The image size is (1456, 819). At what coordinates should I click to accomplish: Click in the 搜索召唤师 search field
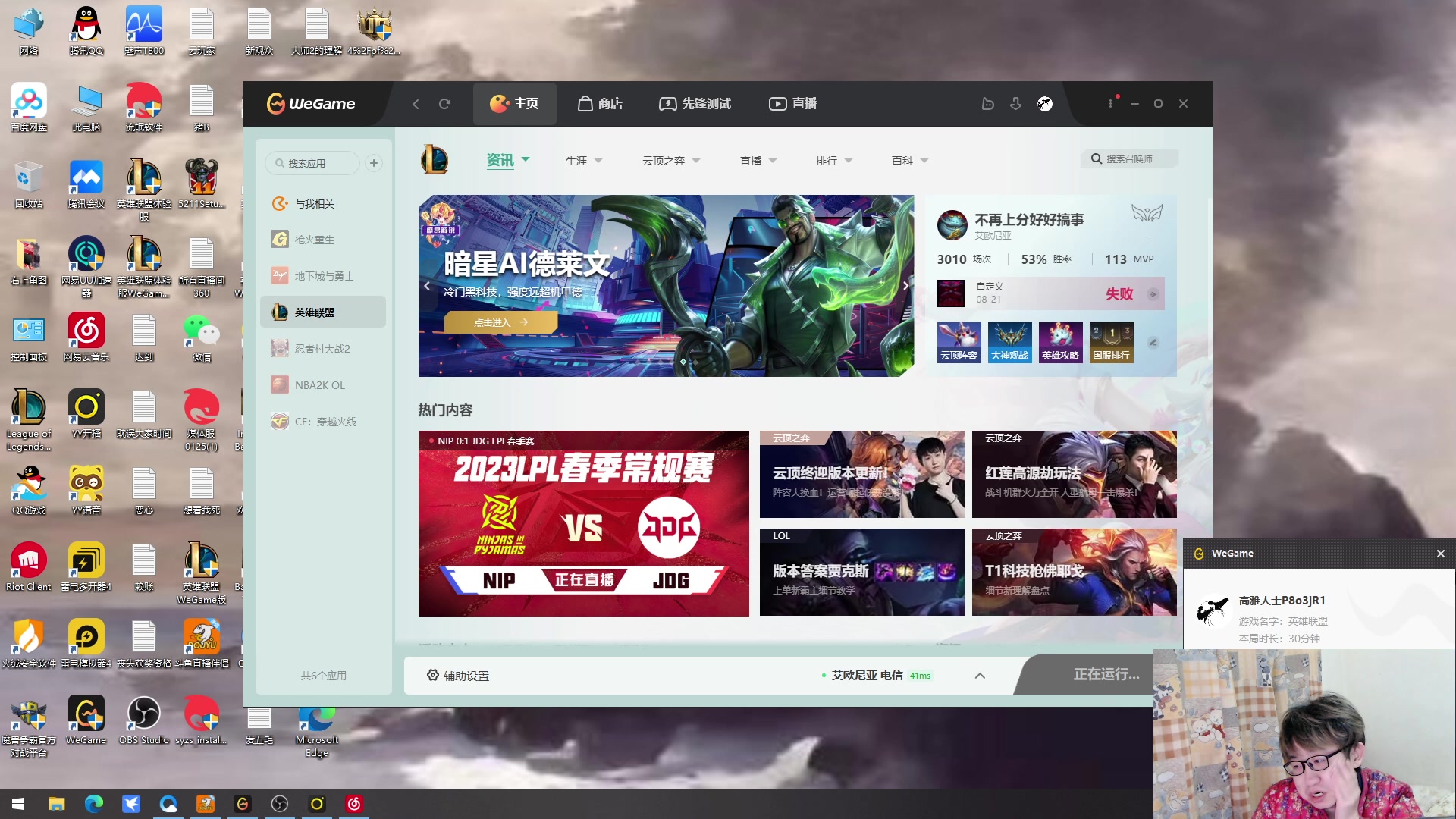pos(1129,159)
